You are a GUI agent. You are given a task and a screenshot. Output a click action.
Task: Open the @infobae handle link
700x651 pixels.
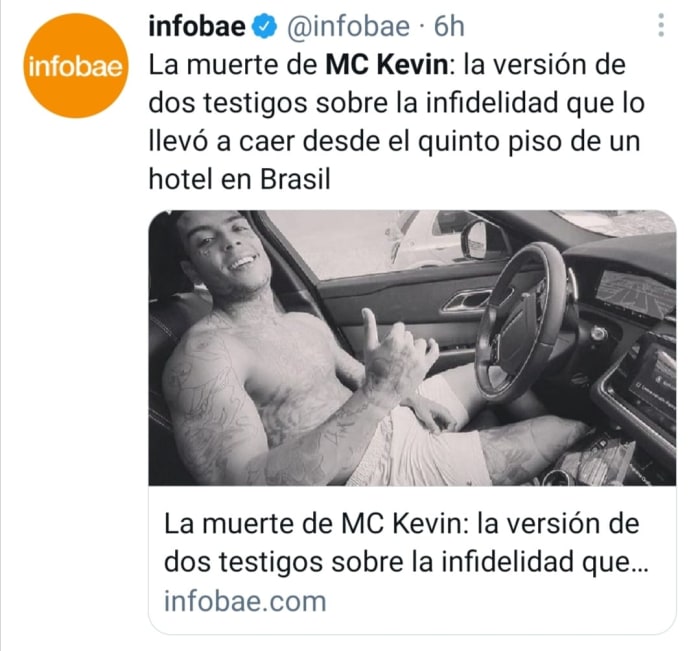(x=348, y=26)
